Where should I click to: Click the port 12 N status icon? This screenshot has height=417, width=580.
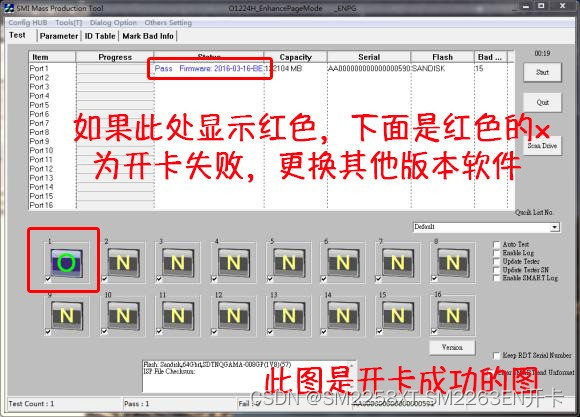[233, 316]
